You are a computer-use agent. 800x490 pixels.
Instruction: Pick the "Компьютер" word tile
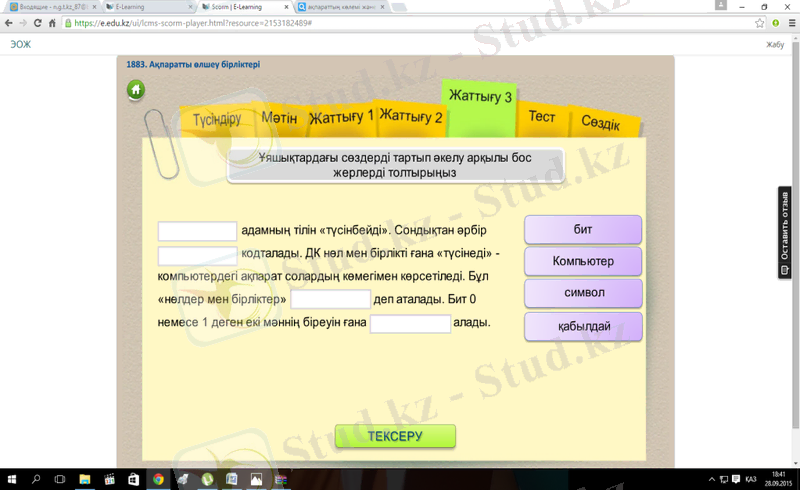583,261
